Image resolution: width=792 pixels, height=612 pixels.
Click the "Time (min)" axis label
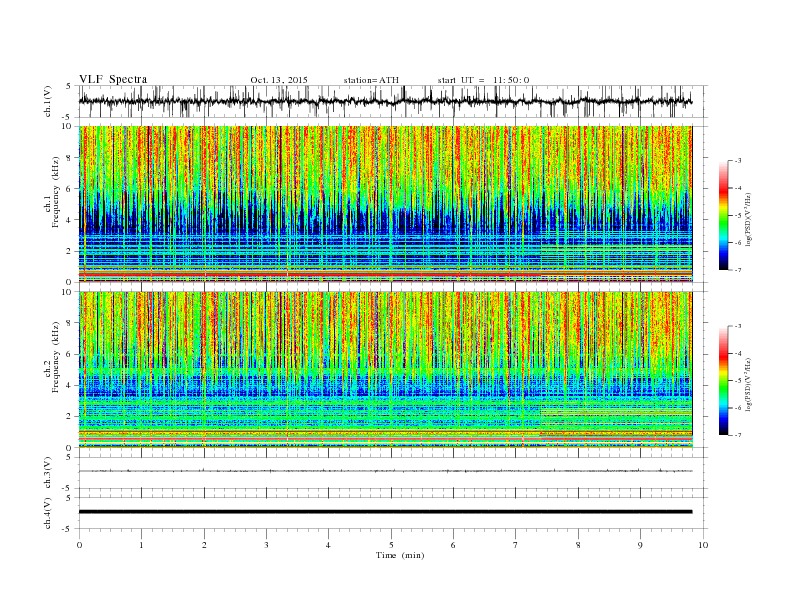(x=400, y=555)
